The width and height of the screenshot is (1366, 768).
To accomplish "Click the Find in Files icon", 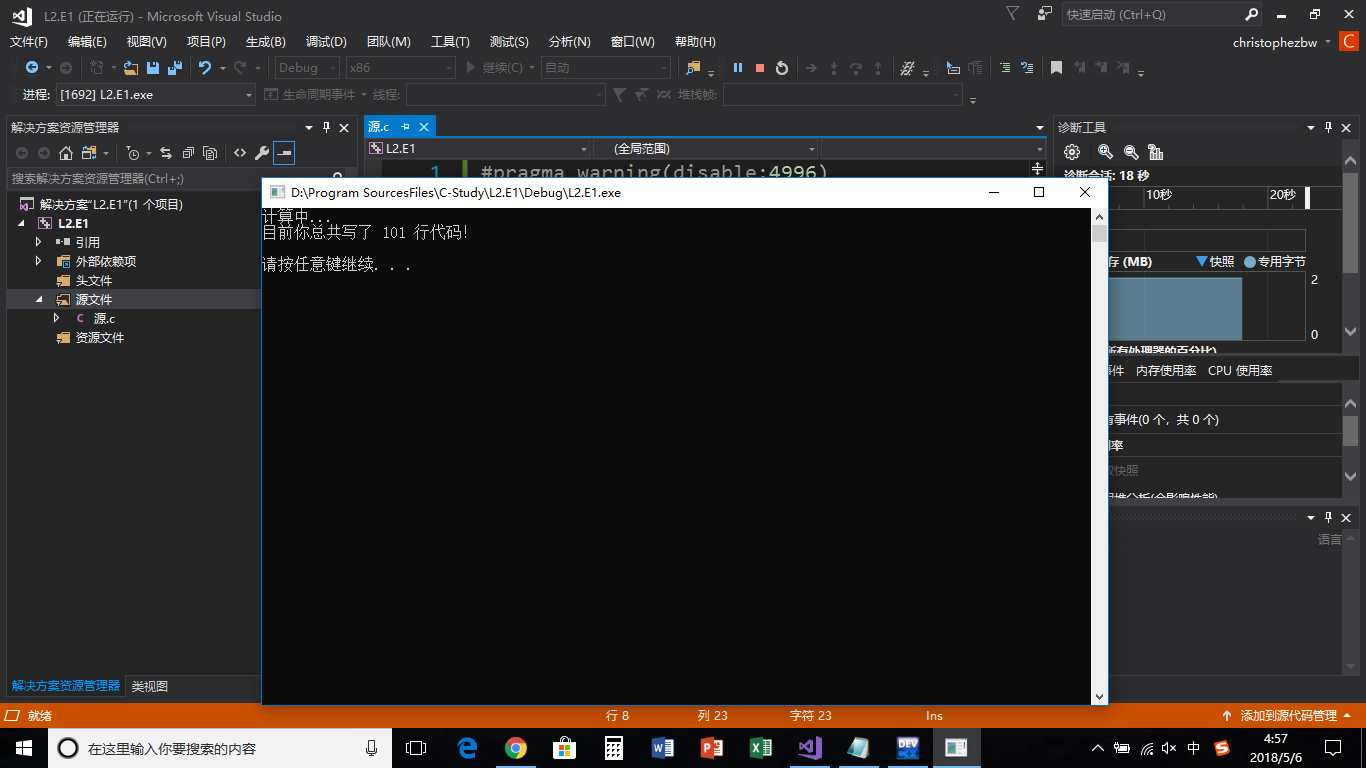I will (694, 68).
